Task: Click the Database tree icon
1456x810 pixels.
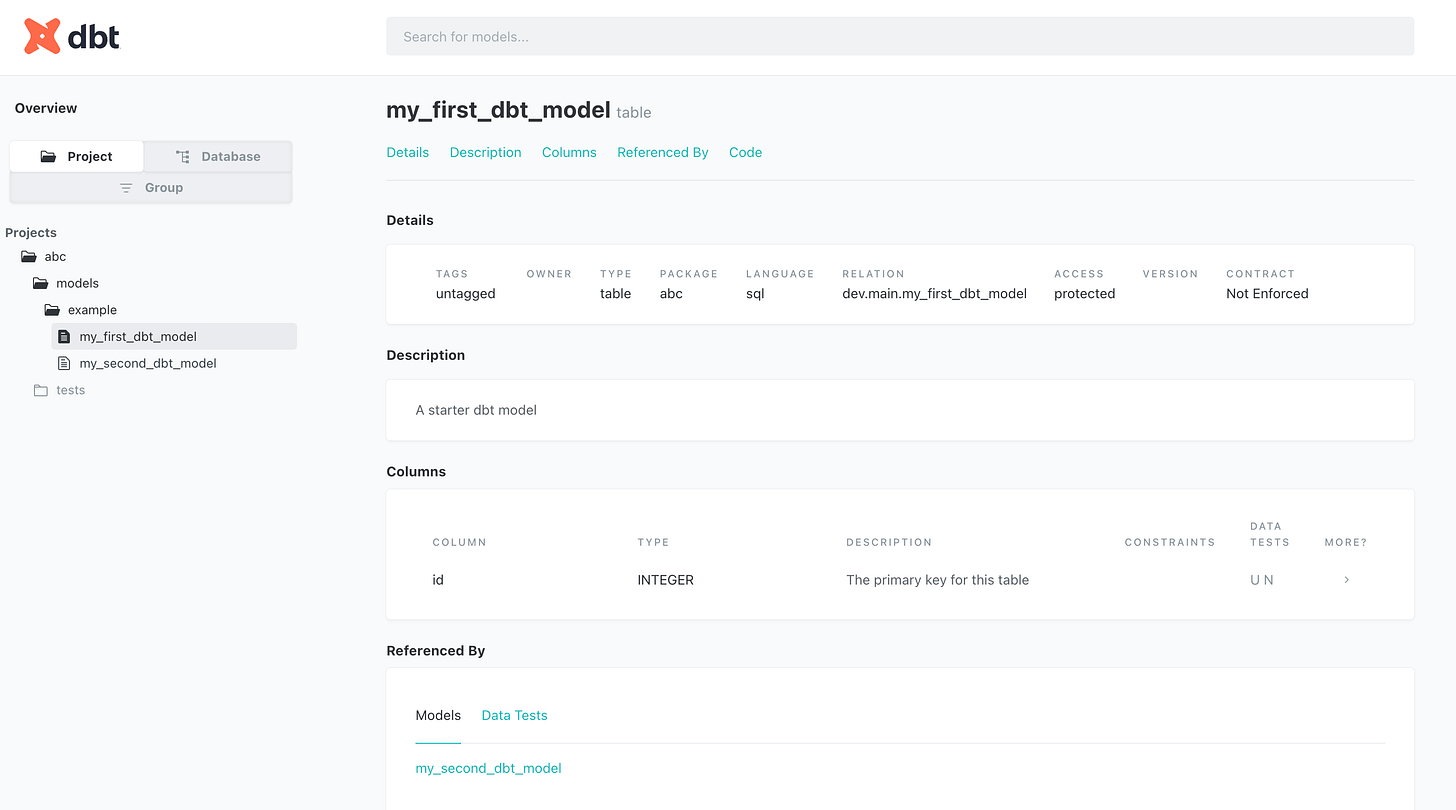Action: [x=182, y=156]
